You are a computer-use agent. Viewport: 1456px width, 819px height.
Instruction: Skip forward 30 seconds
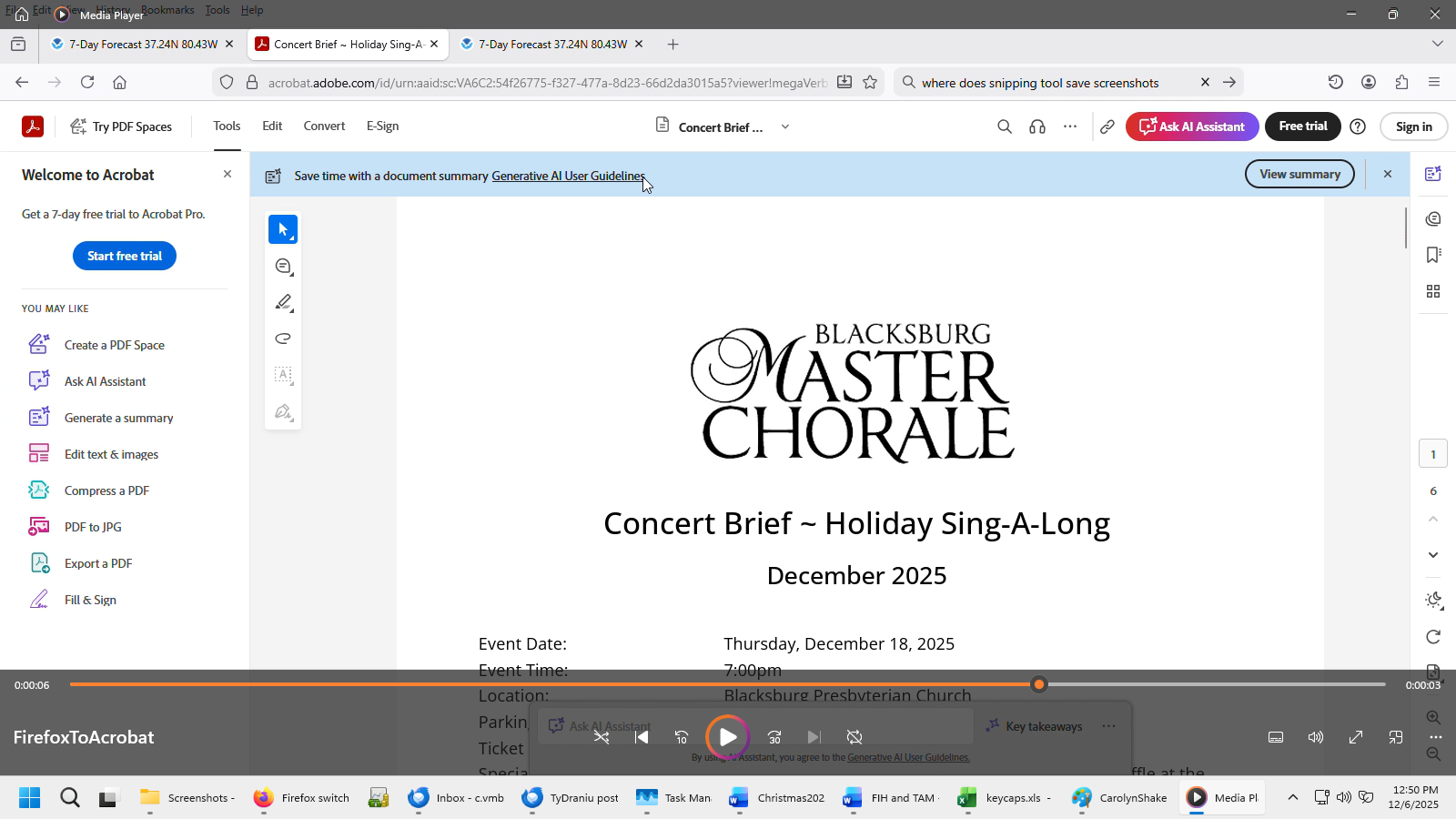coord(774,737)
